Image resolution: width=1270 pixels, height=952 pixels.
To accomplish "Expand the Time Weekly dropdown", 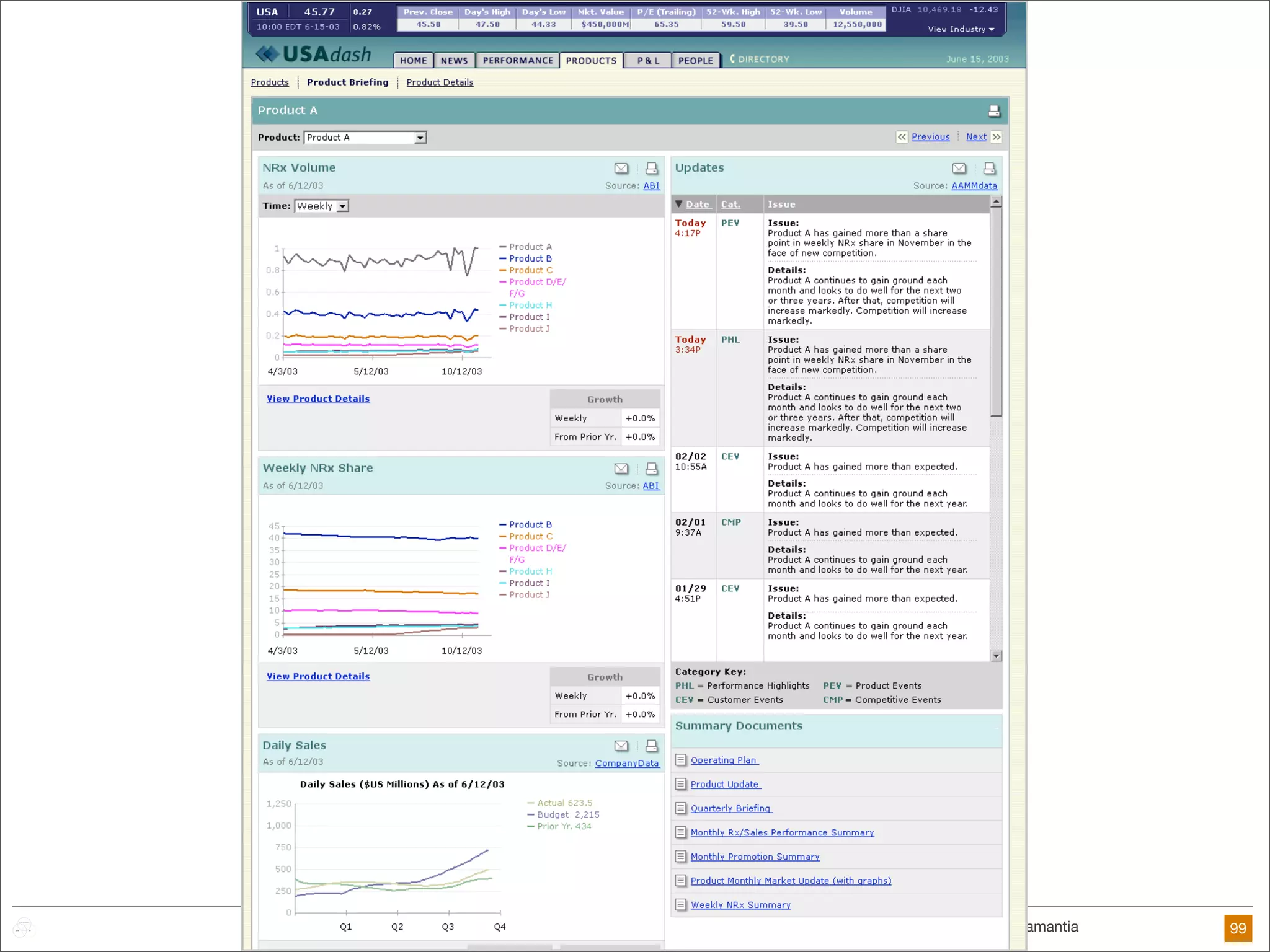I will 343,206.
